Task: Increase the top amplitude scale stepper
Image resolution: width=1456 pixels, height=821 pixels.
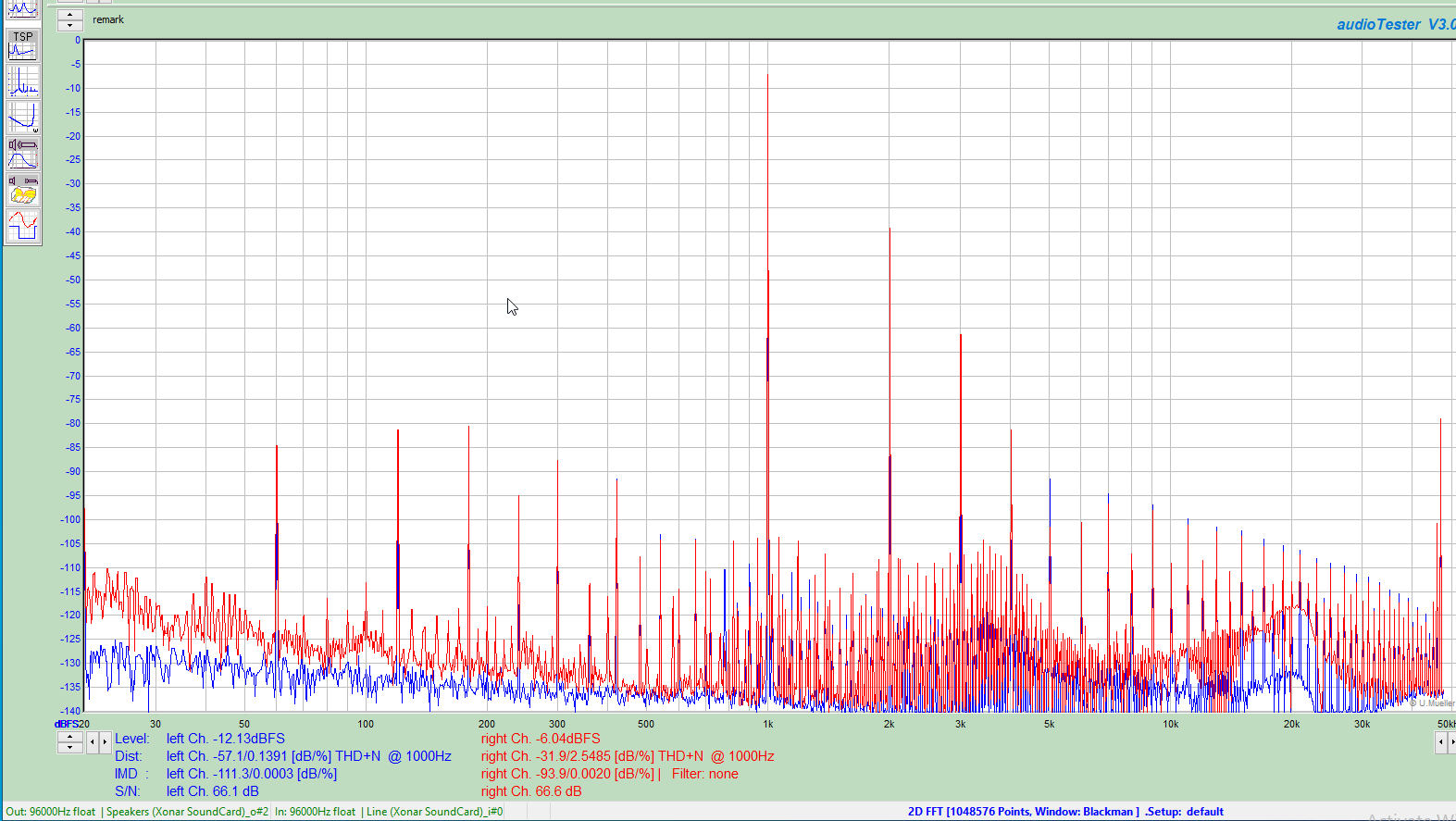Action: 70,14
